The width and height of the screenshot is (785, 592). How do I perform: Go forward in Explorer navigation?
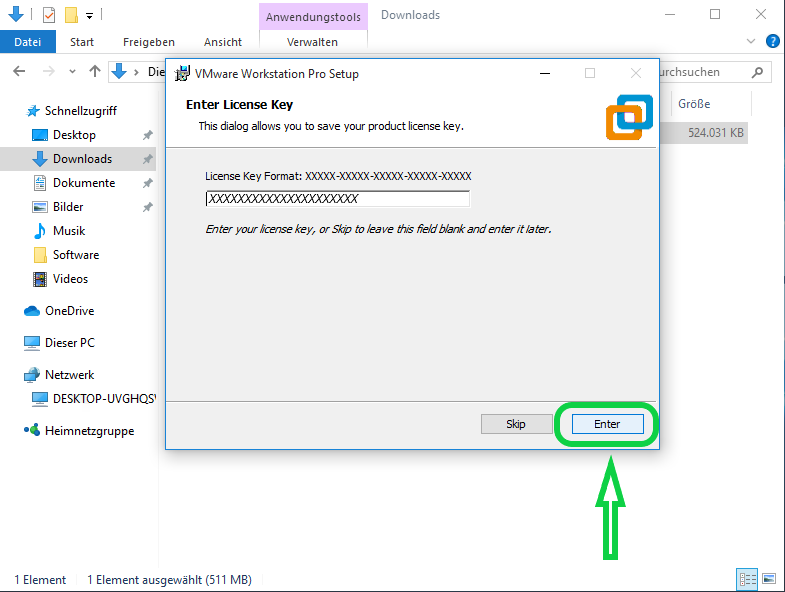(x=49, y=72)
